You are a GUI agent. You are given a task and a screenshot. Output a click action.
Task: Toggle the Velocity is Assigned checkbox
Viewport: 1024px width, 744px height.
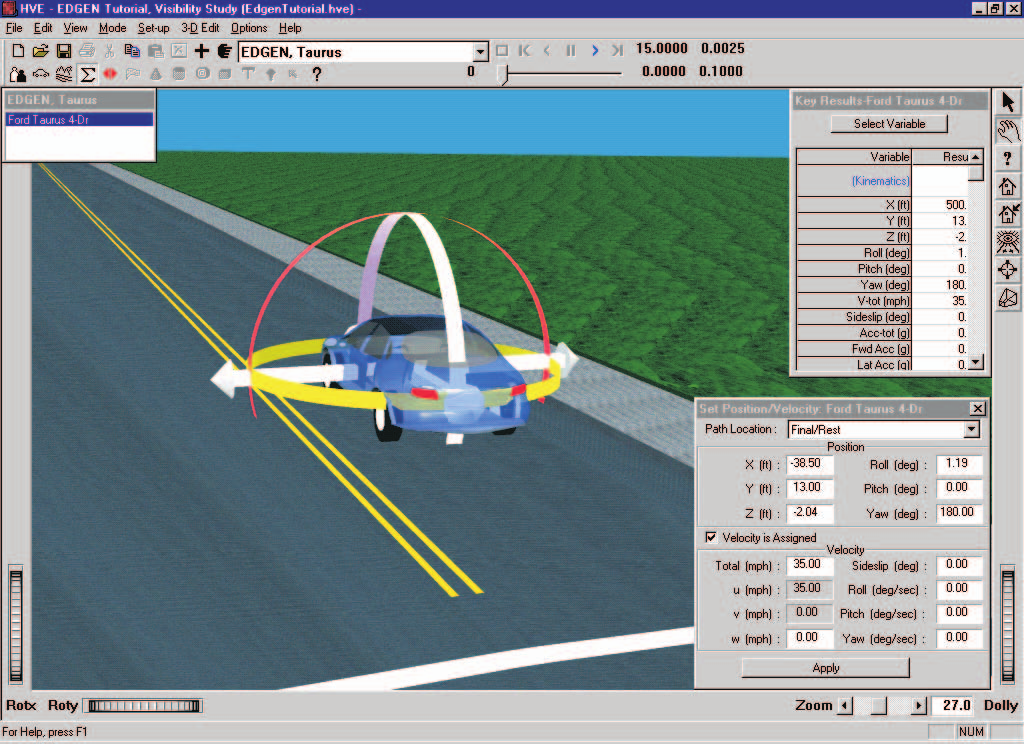(x=711, y=537)
